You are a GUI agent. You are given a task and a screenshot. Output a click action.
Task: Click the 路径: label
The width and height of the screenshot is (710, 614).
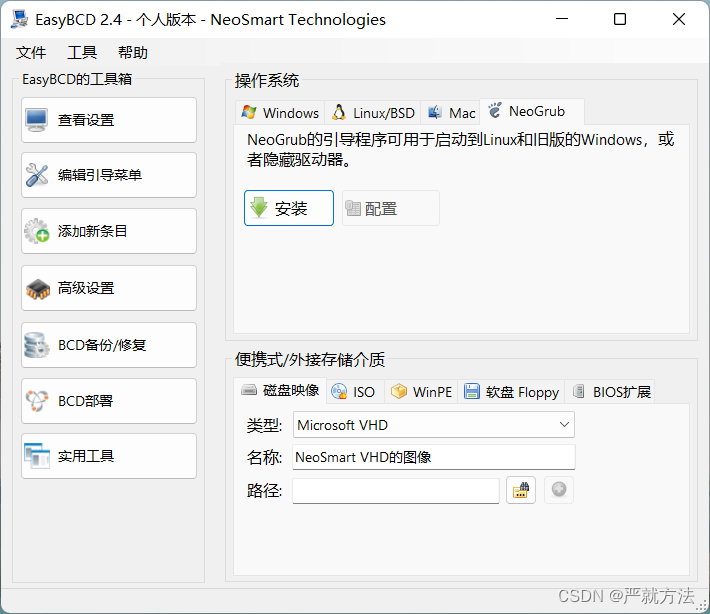click(x=264, y=490)
